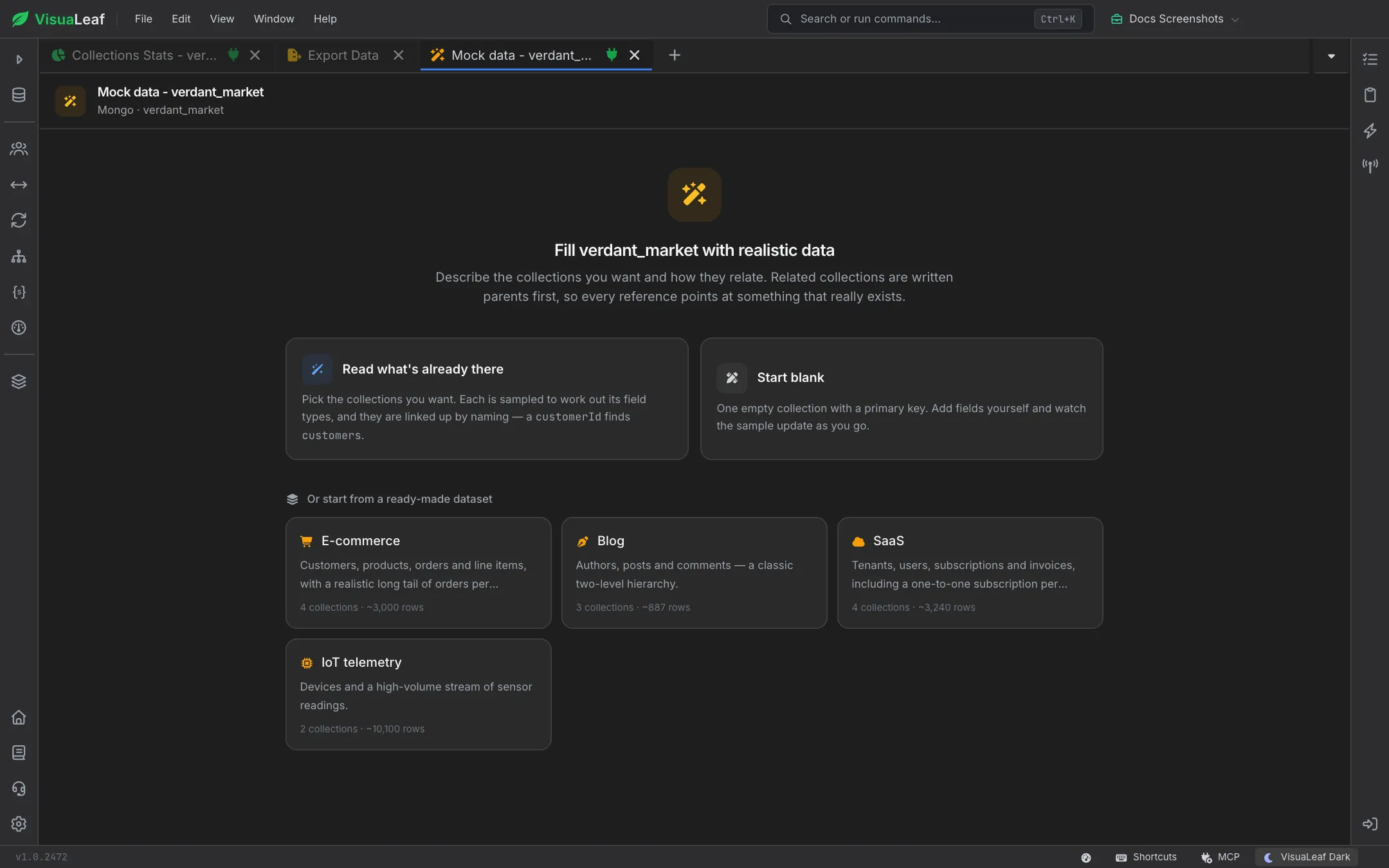Go to the Home sidebar icon
The width and height of the screenshot is (1389, 868).
(x=19, y=717)
